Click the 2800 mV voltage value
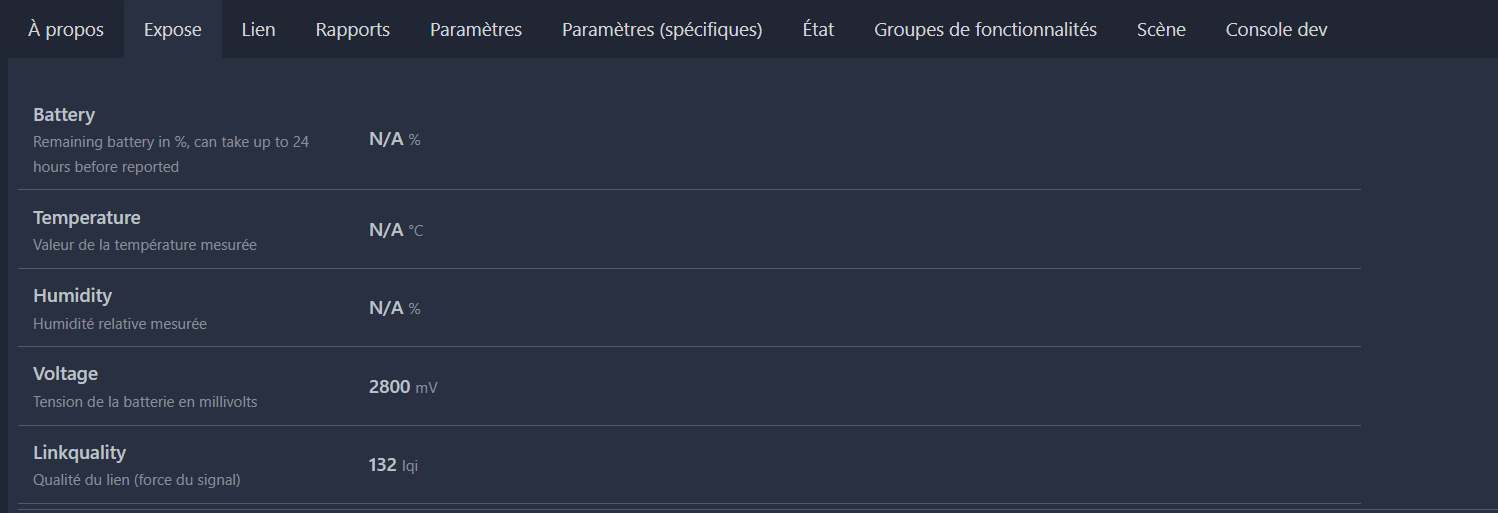Viewport: 1498px width, 513px height. click(402, 387)
